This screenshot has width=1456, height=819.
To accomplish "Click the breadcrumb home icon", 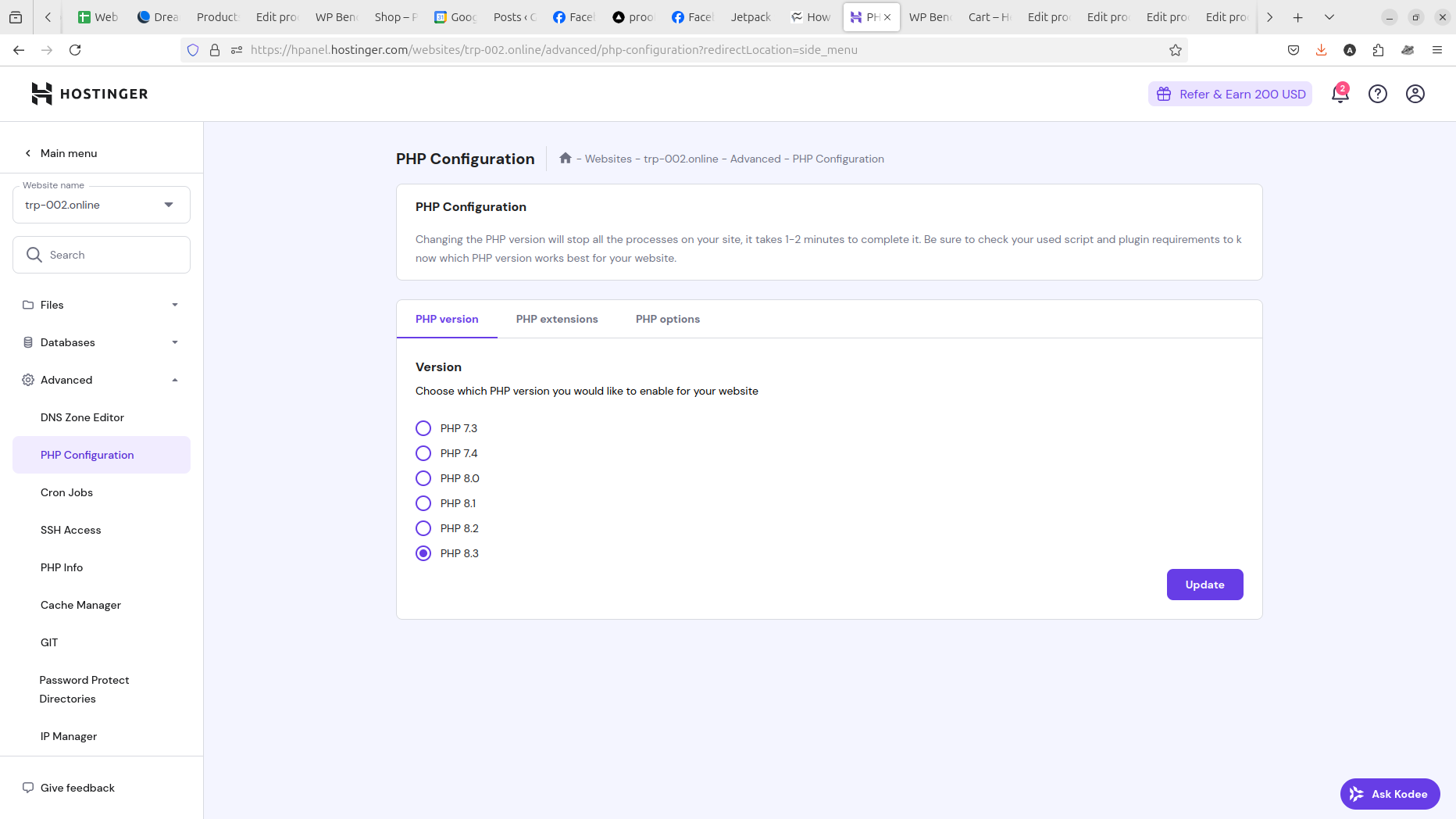I will [x=566, y=158].
